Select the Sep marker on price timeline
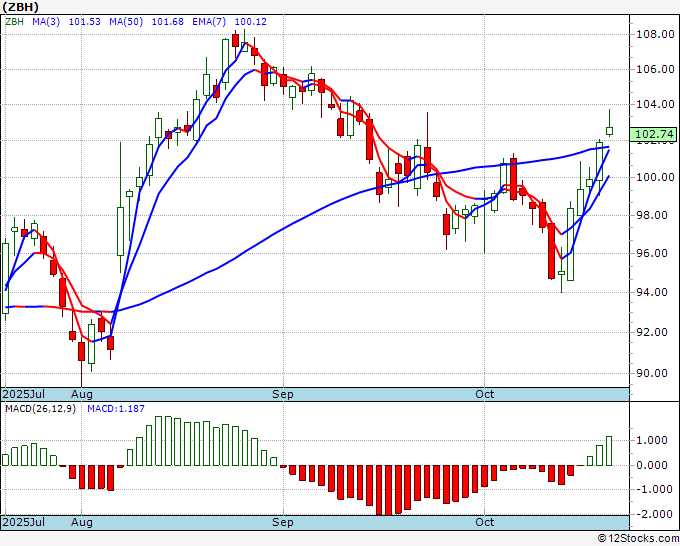680x546 pixels. pos(283,394)
